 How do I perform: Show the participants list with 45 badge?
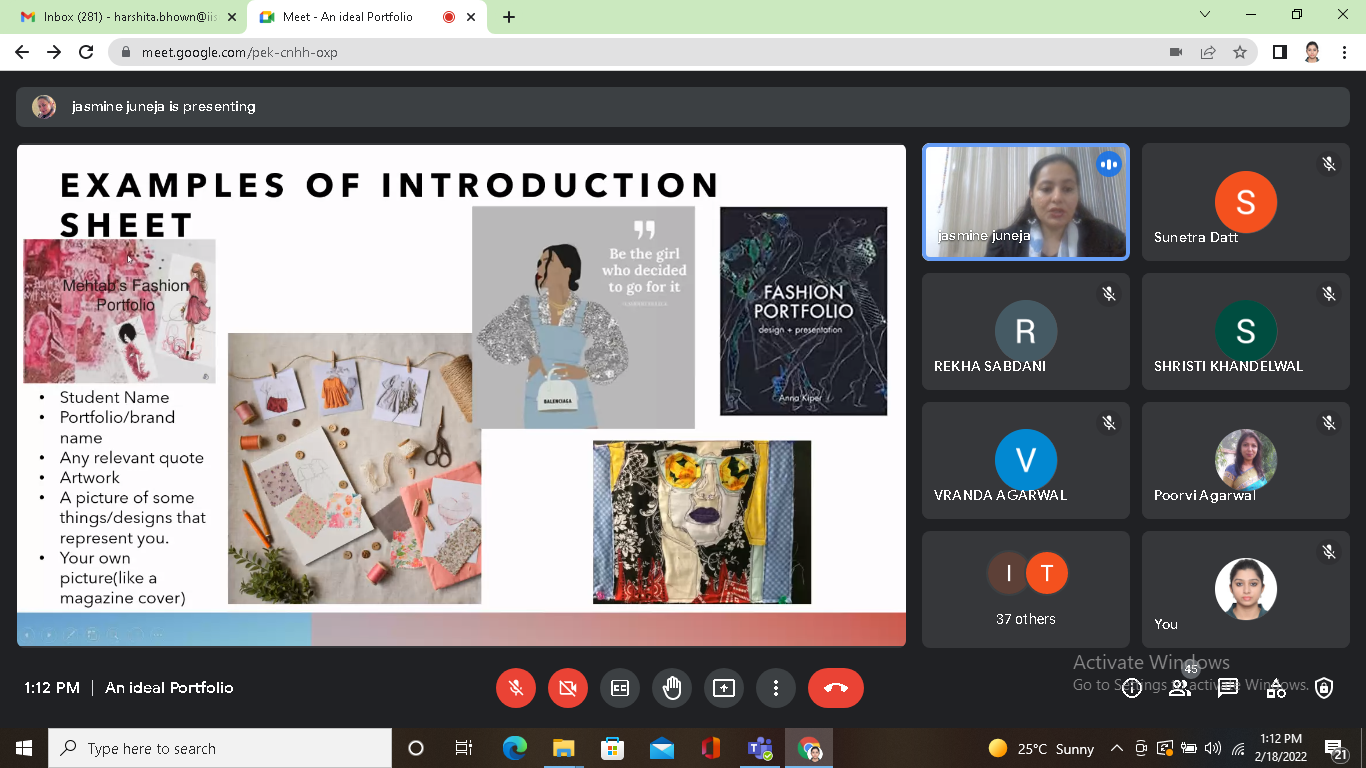(x=1180, y=687)
